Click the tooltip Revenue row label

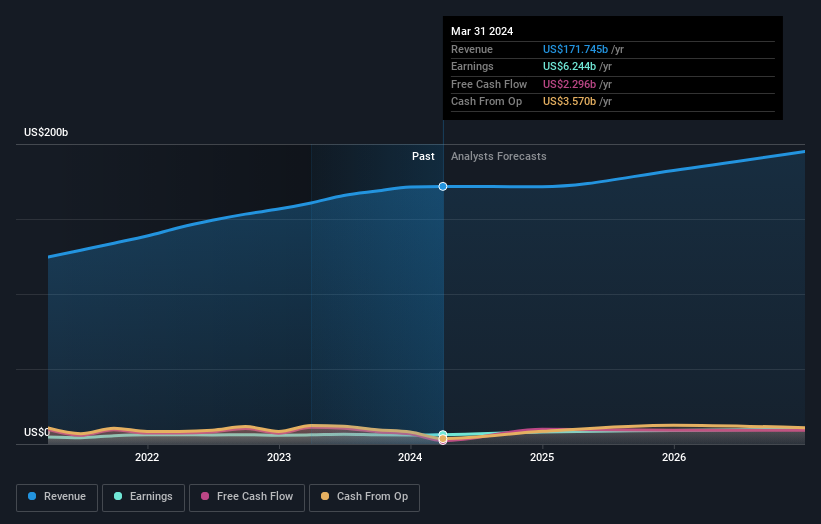tap(472, 49)
